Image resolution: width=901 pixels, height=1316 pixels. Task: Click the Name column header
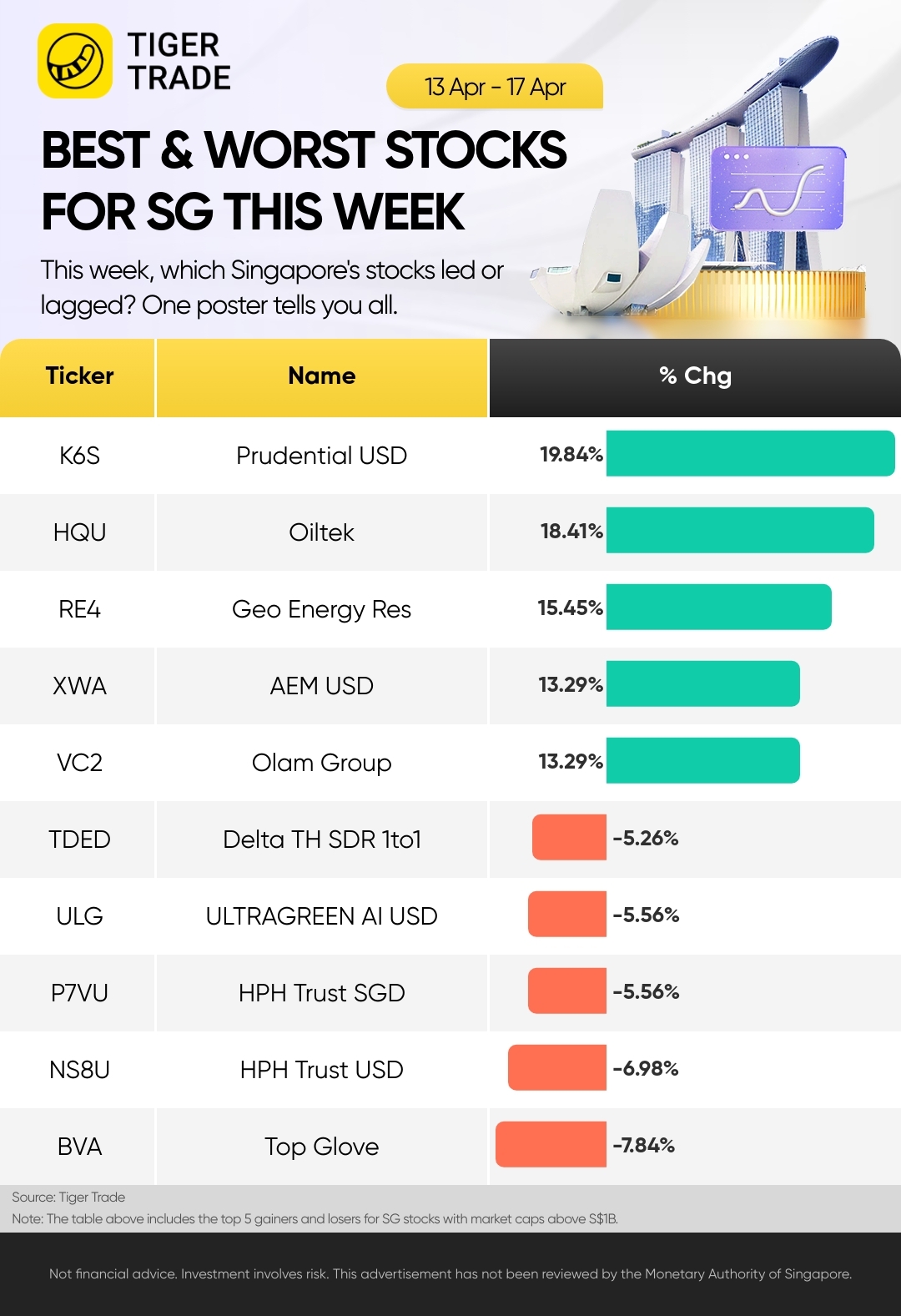[x=322, y=377]
